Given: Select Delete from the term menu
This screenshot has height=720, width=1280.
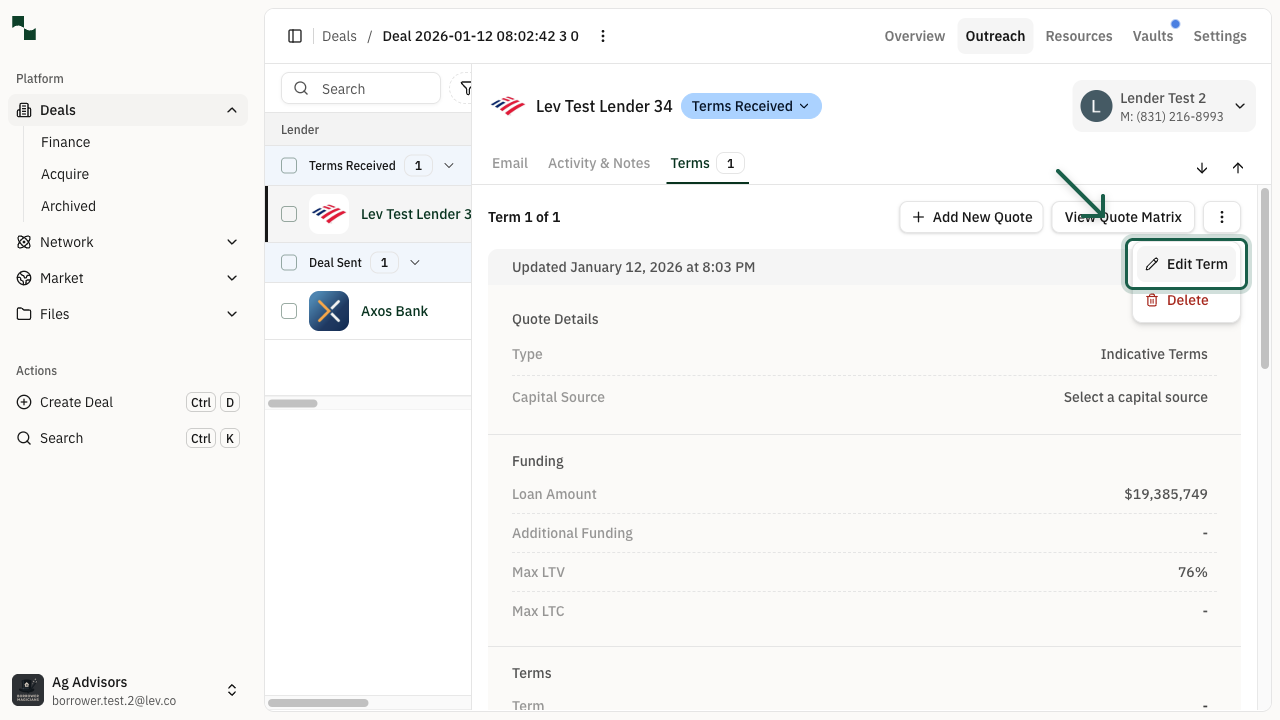Looking at the screenshot, I should [1186, 300].
